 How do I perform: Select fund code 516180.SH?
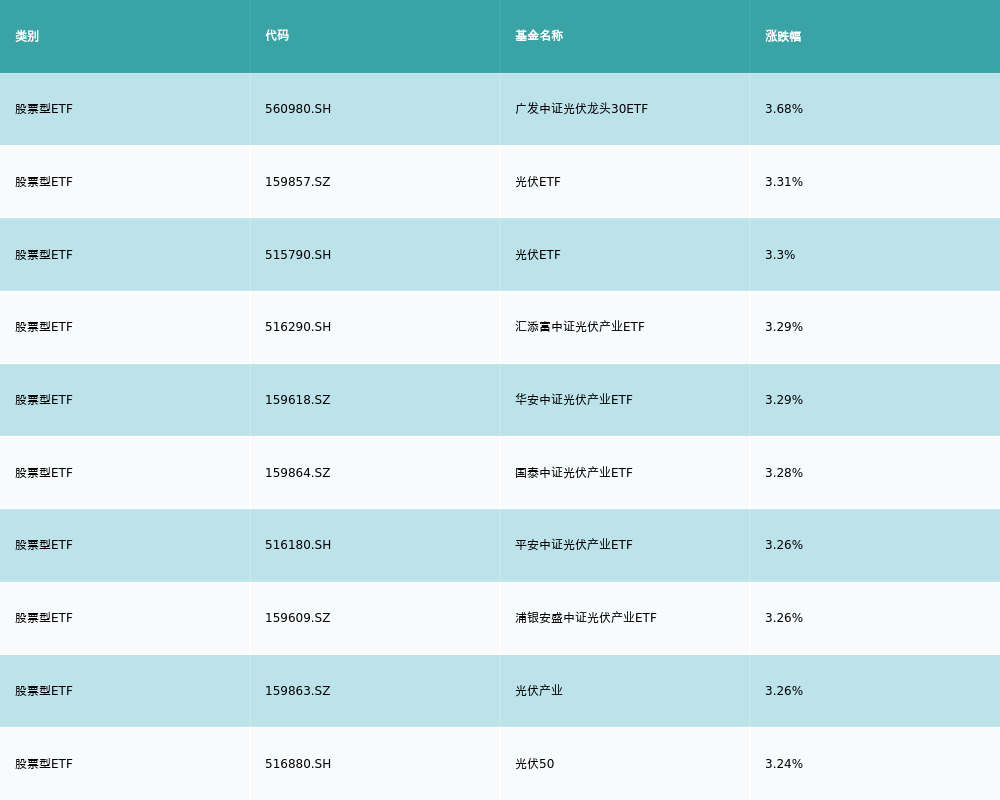point(298,545)
